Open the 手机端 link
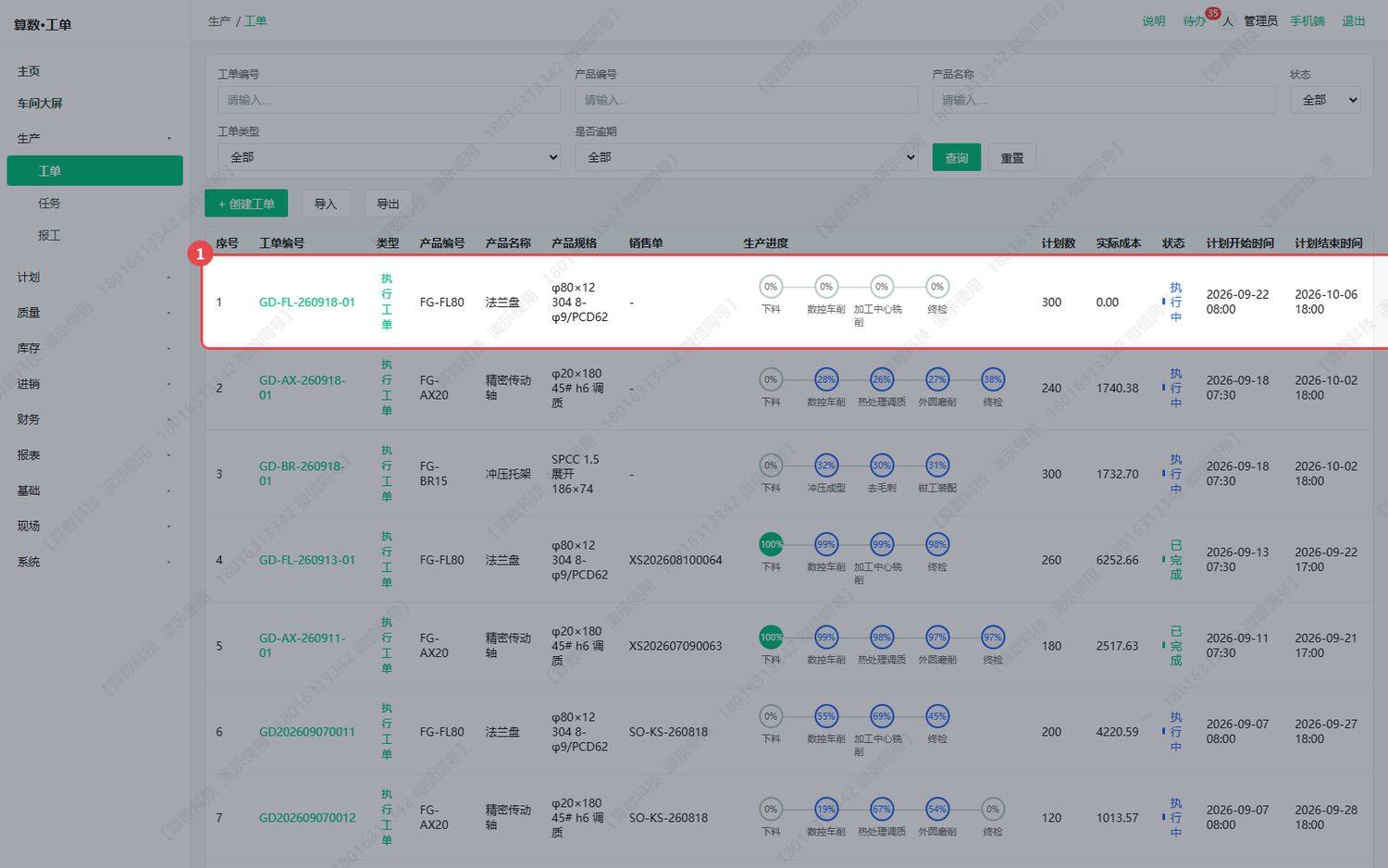The image size is (1388, 868). click(x=1307, y=21)
